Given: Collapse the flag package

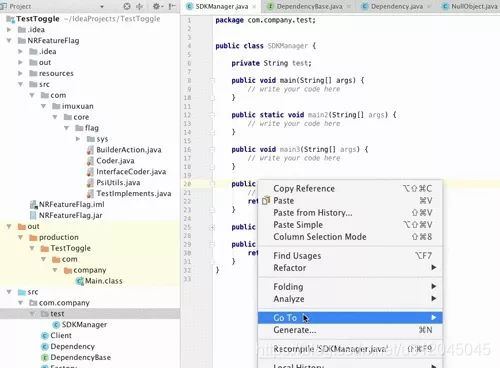Looking at the screenshot, I should click(x=66, y=128).
